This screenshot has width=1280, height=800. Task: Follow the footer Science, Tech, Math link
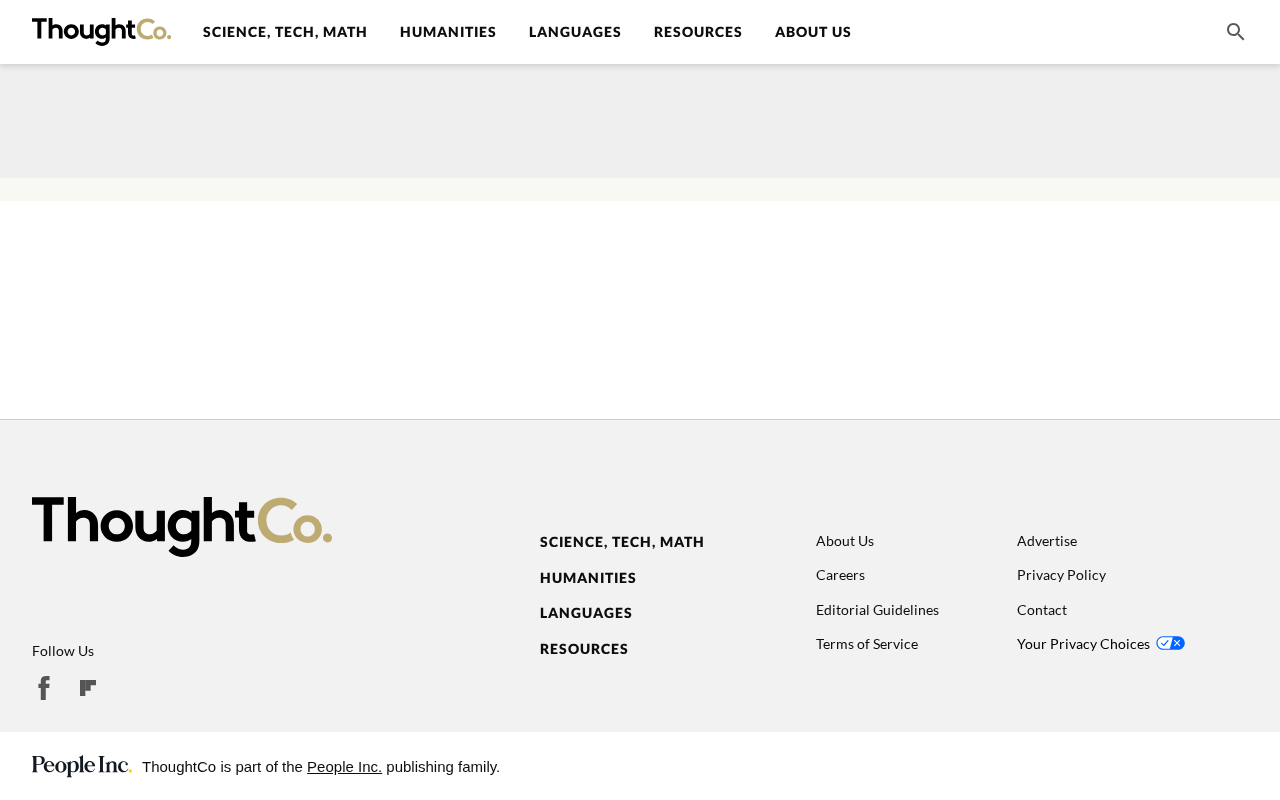(x=622, y=542)
